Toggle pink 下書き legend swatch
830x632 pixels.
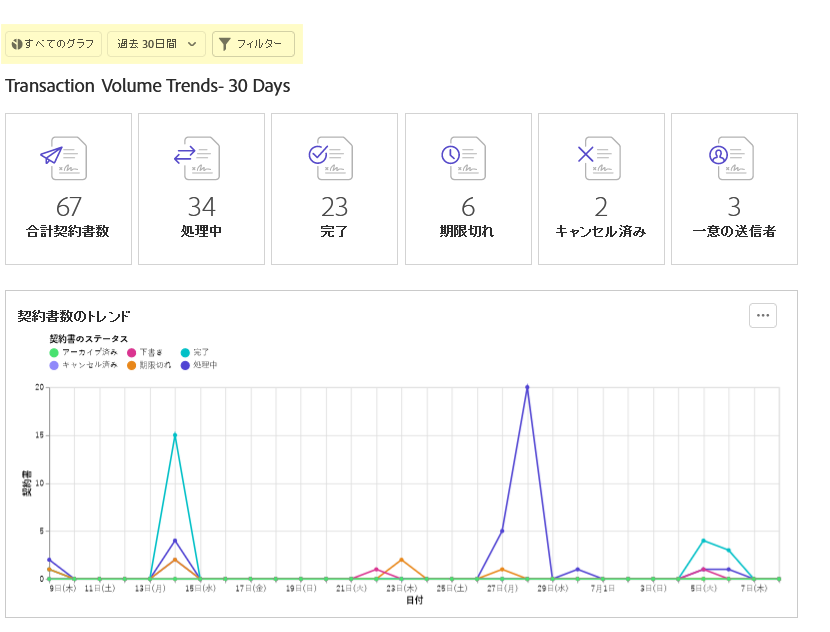(131, 353)
